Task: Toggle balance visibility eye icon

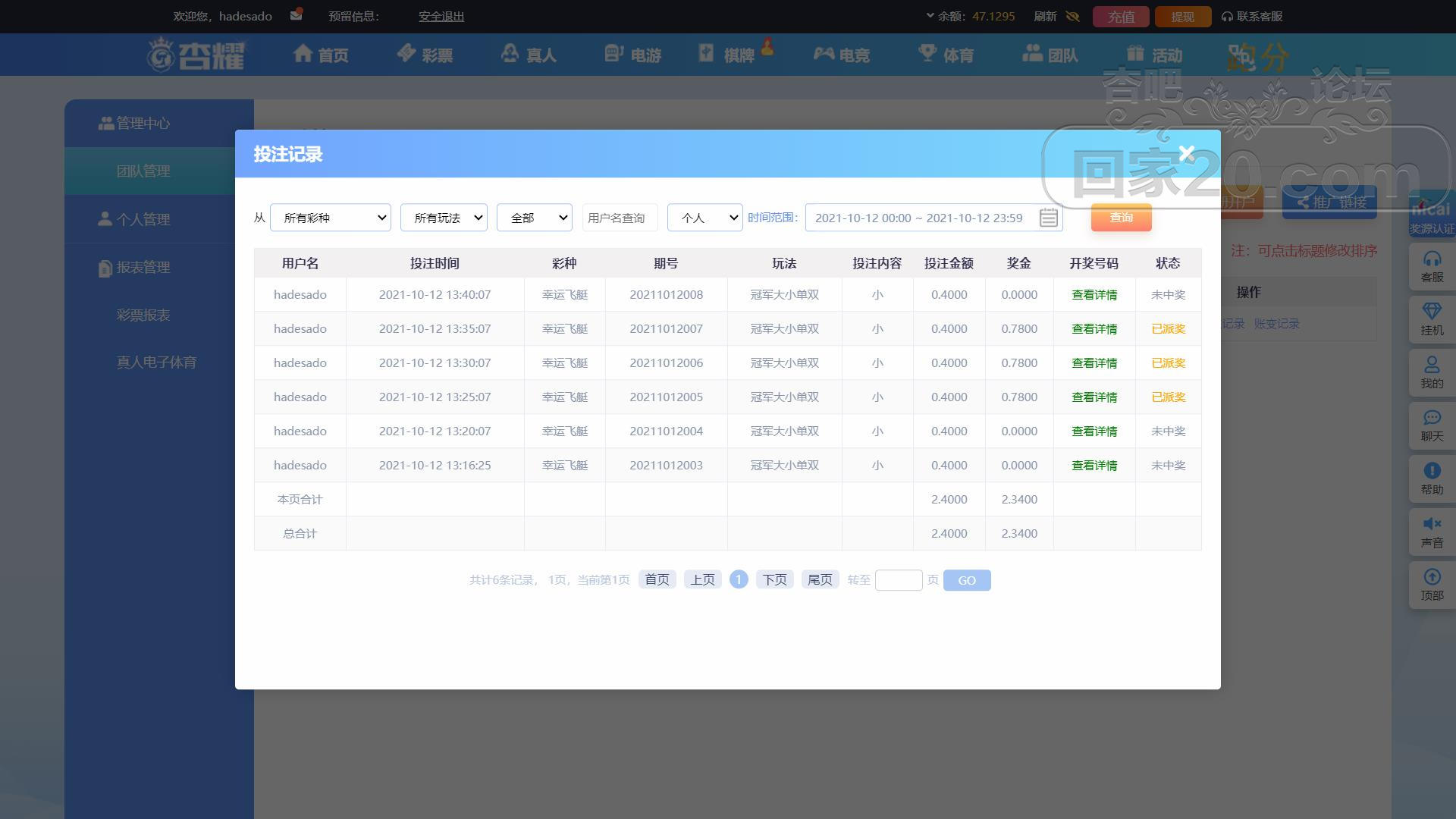Action: pyautogui.click(x=1072, y=16)
